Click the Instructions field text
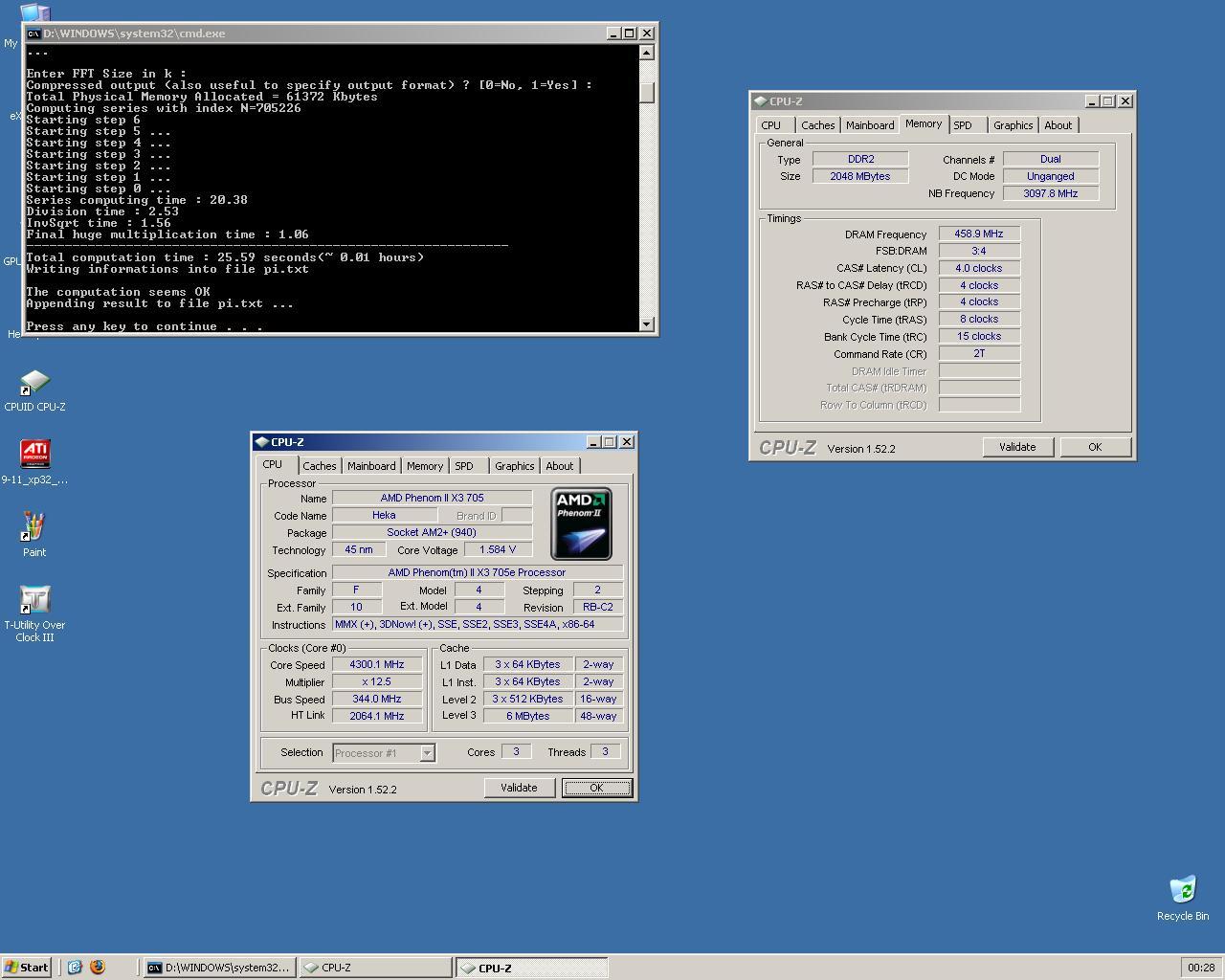This screenshot has height=980, width=1225. (477, 624)
